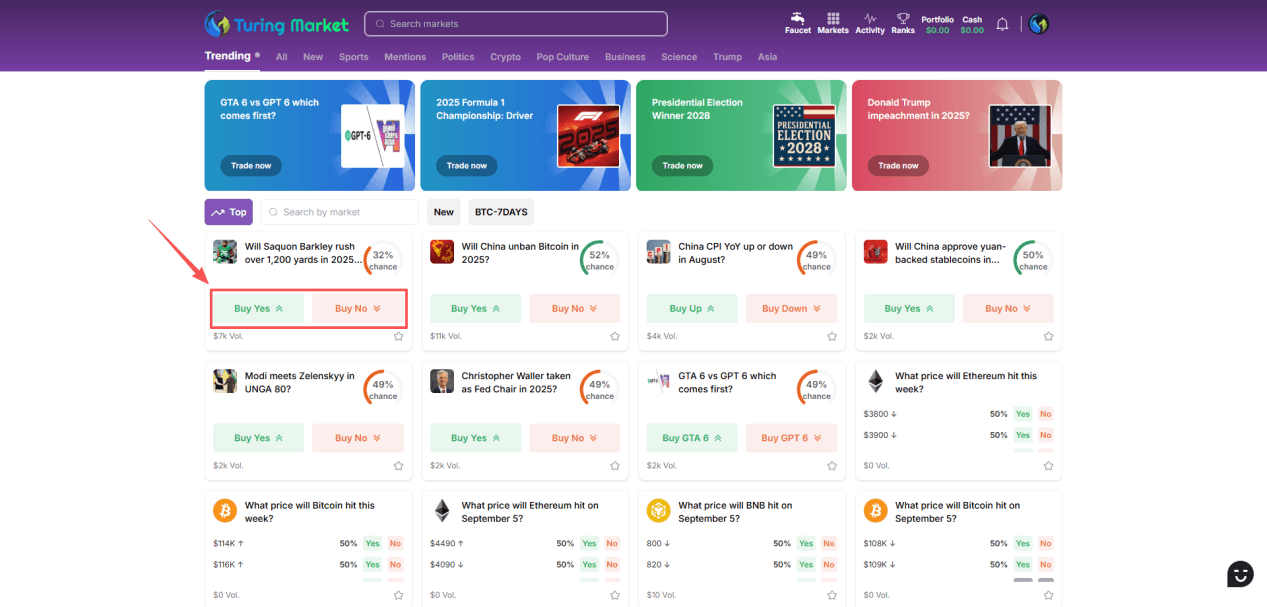Switch to the Sports tab
Viewport: 1267px width, 607px height.
pos(353,57)
